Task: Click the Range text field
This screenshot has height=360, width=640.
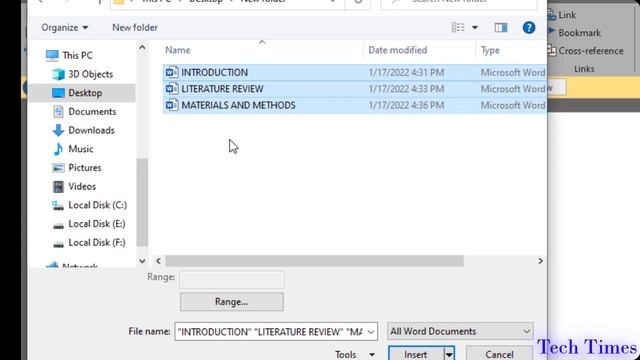Action: click(x=232, y=280)
